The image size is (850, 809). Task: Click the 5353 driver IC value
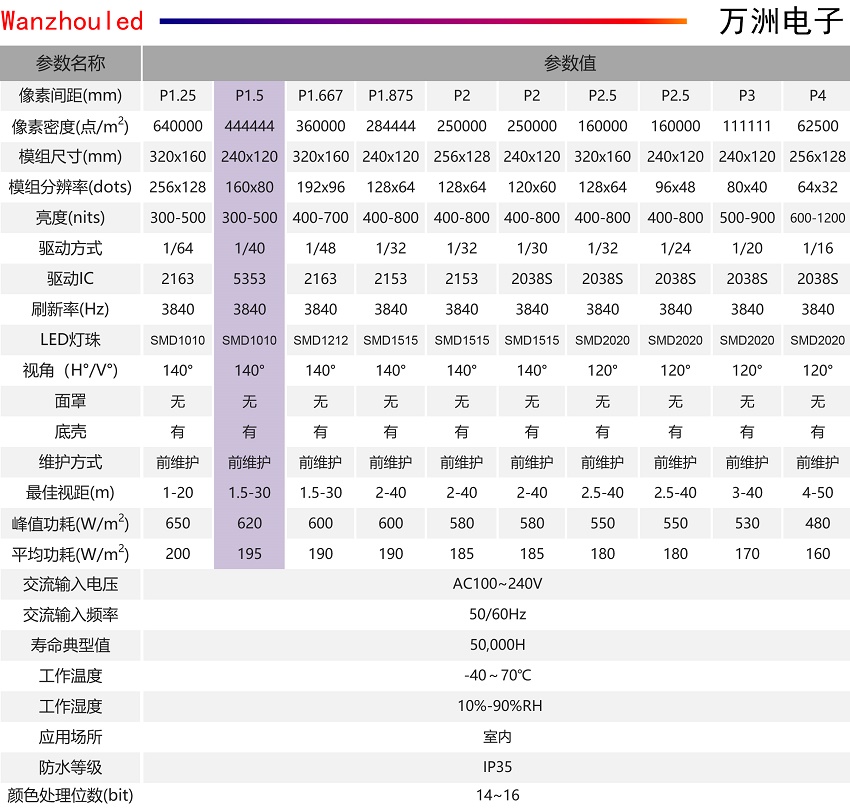(x=249, y=279)
